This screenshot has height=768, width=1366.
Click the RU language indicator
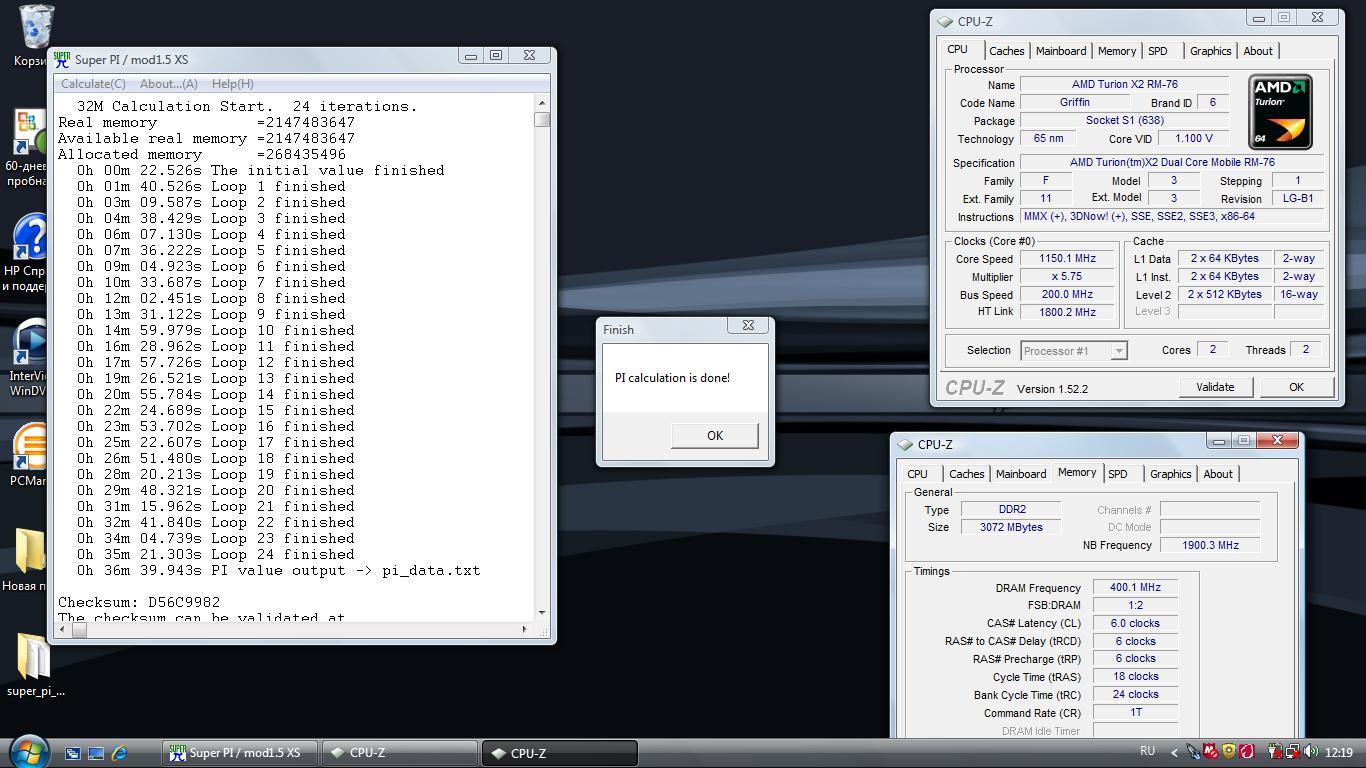click(1147, 751)
